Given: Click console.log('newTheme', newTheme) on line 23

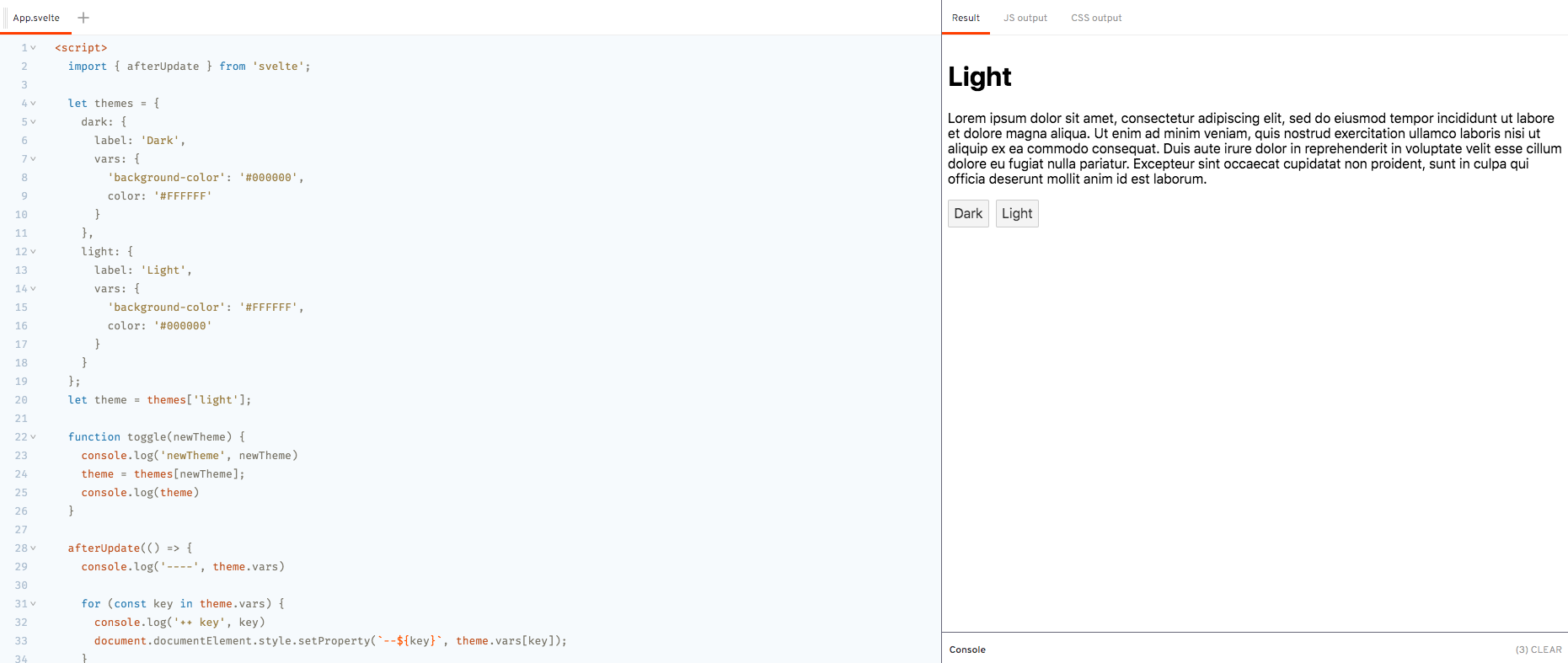Looking at the screenshot, I should point(190,456).
